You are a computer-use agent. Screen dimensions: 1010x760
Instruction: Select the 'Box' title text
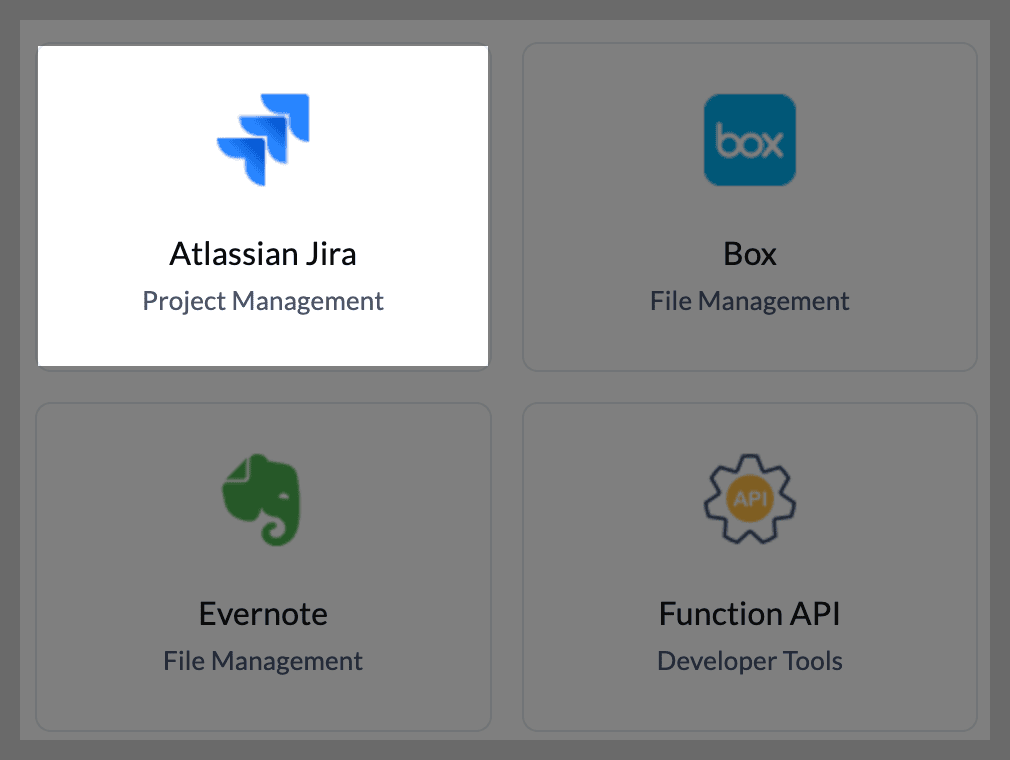pyautogui.click(x=750, y=254)
